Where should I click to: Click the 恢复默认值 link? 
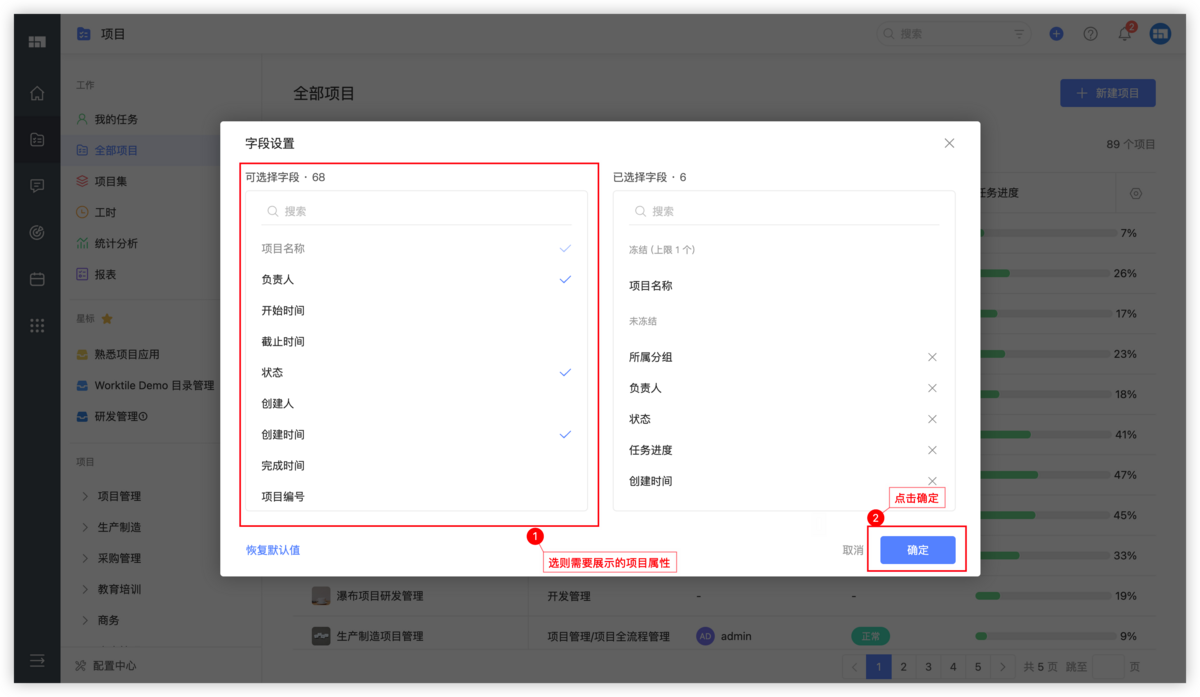pos(273,550)
